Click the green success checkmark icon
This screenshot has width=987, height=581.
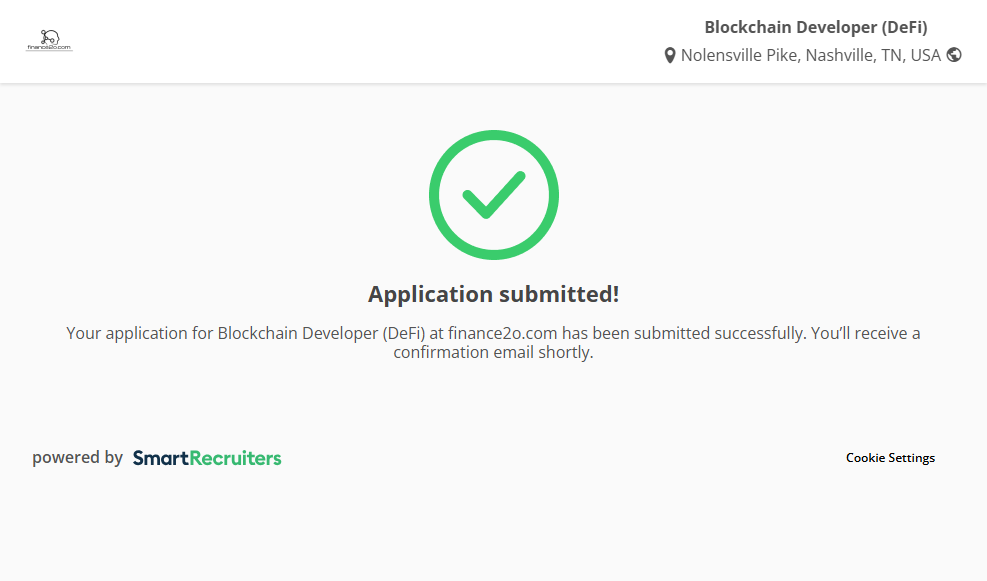click(x=493, y=194)
